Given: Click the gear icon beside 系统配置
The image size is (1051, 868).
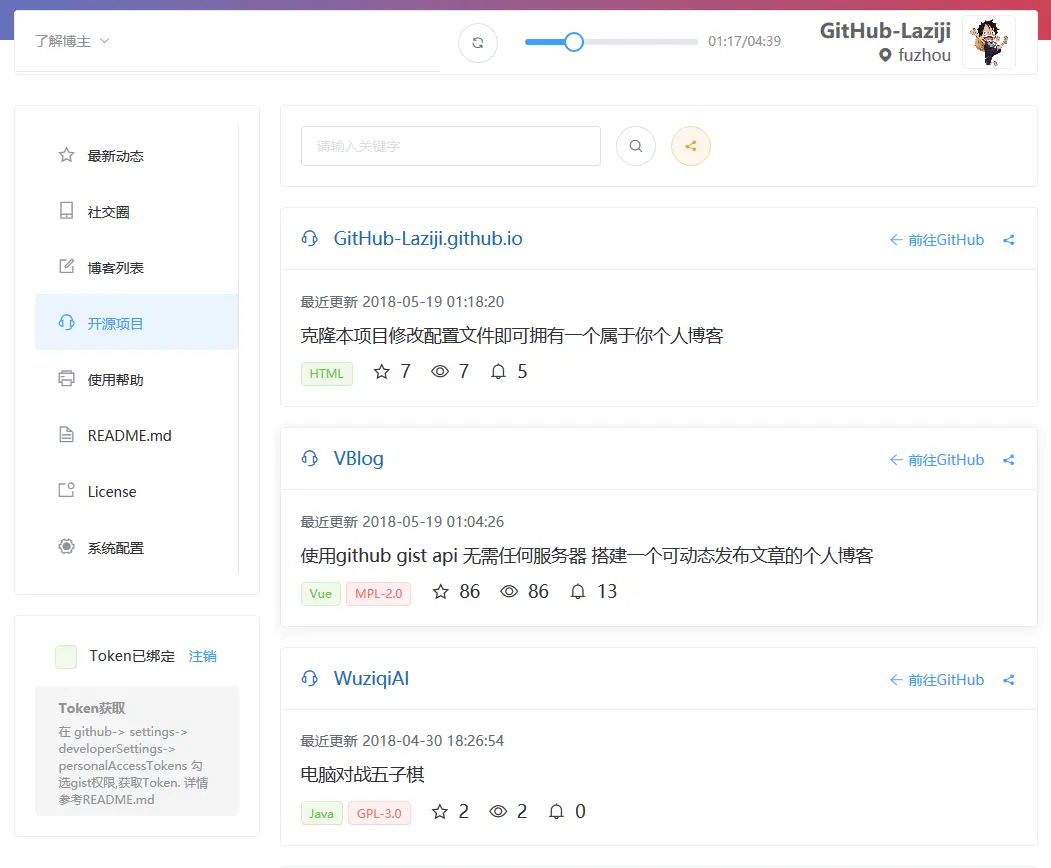Looking at the screenshot, I should pyautogui.click(x=66, y=546).
